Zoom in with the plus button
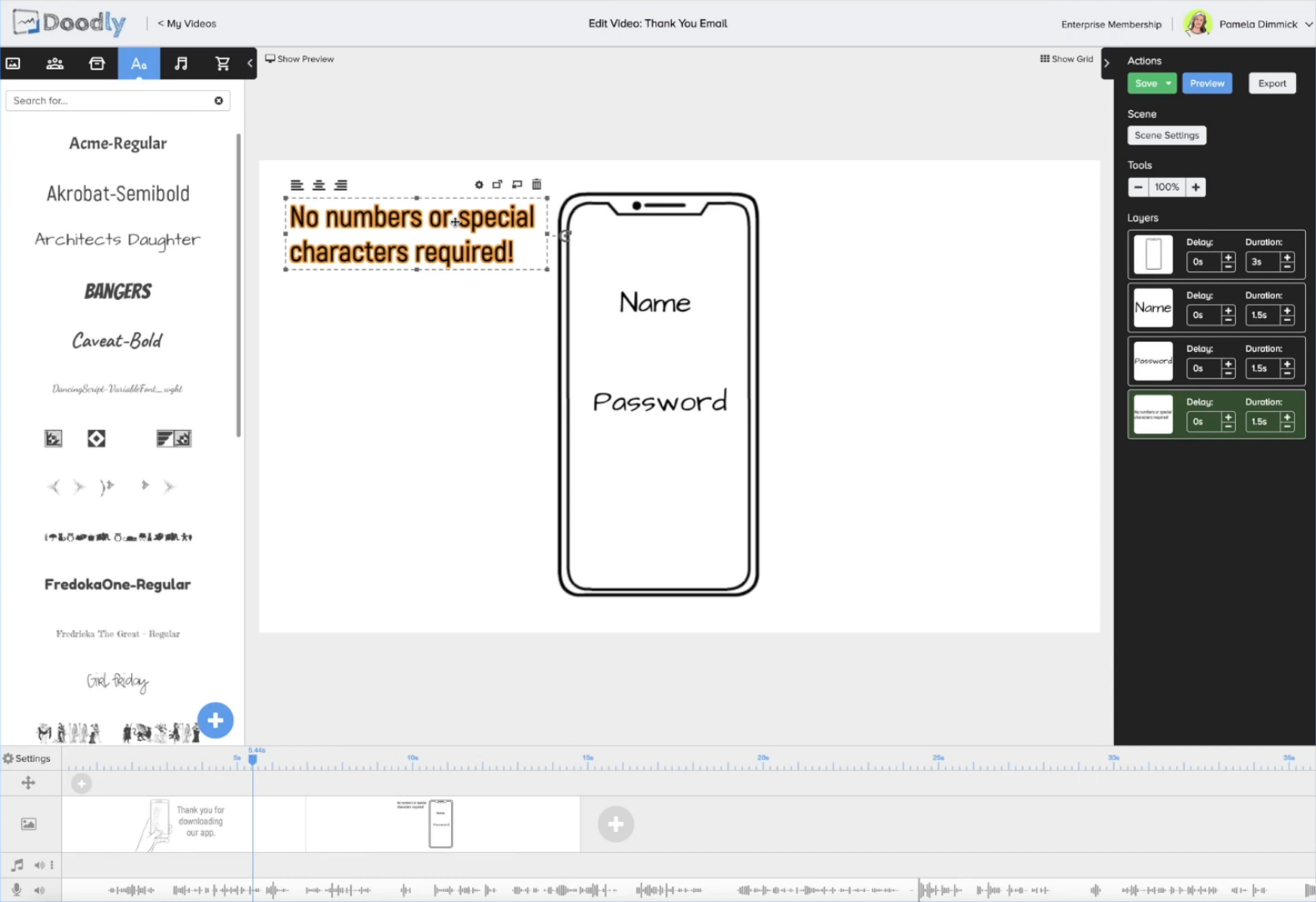This screenshot has height=902, width=1316. pyautogui.click(x=1196, y=188)
